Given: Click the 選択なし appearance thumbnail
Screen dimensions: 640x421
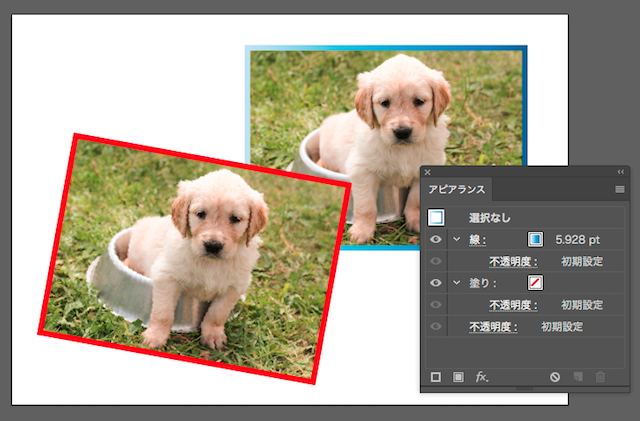Looking at the screenshot, I should 436,217.
